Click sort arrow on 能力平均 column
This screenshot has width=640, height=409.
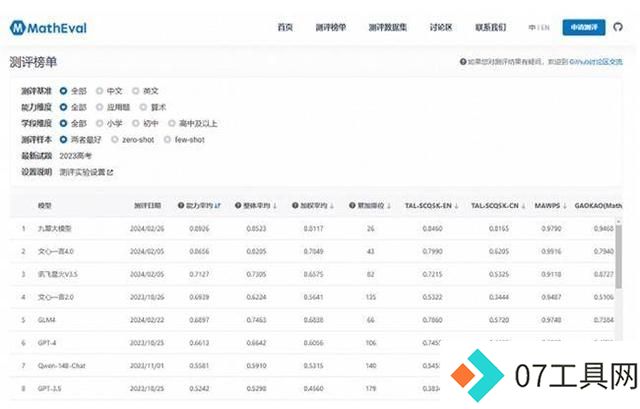218,206
